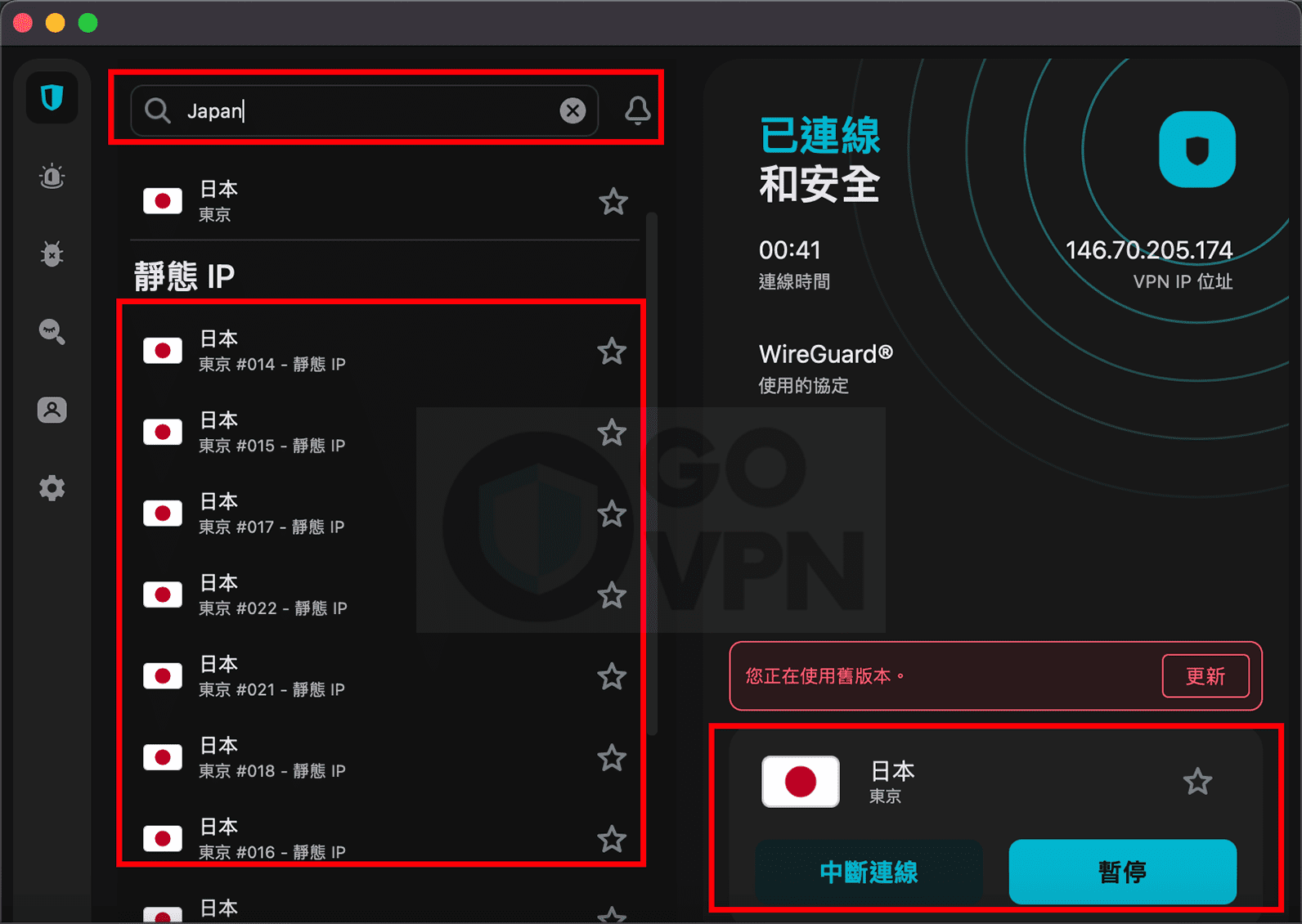Click the large Japan flag in connection card
Image resolution: width=1302 pixels, height=924 pixels.
click(800, 782)
